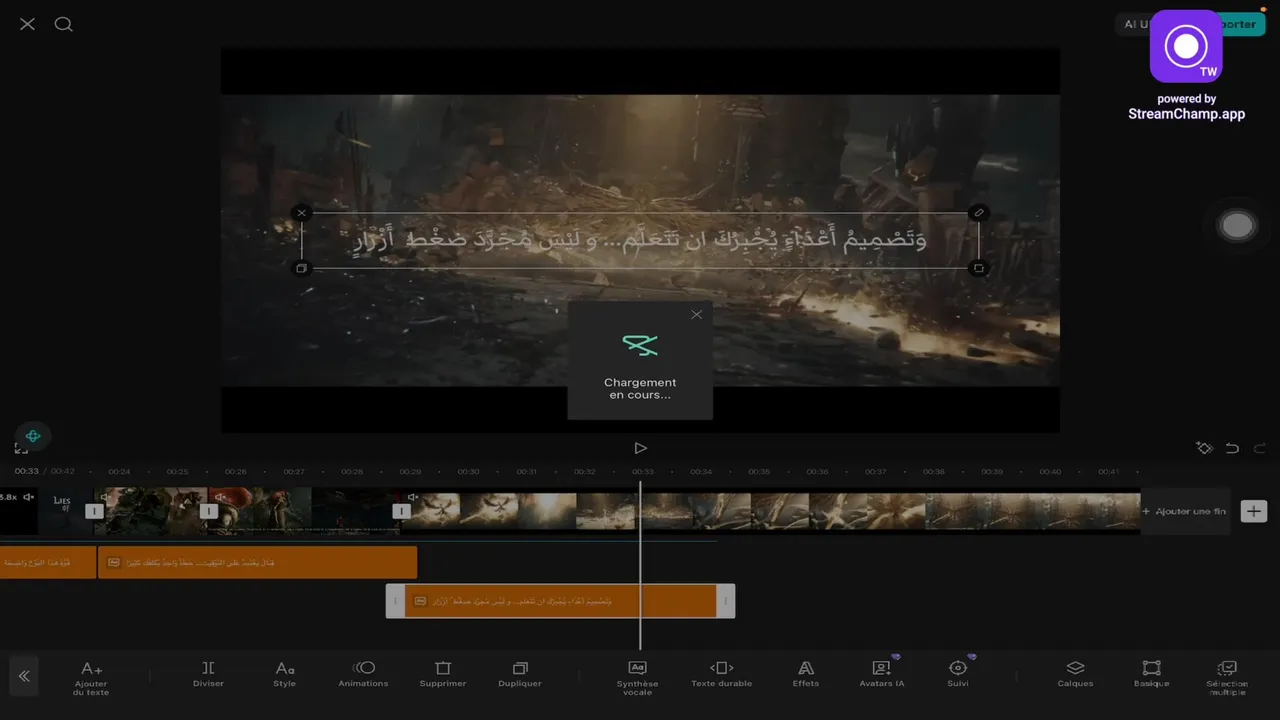Close the editor with the X icon
This screenshot has height=720, width=1280.
coord(27,24)
